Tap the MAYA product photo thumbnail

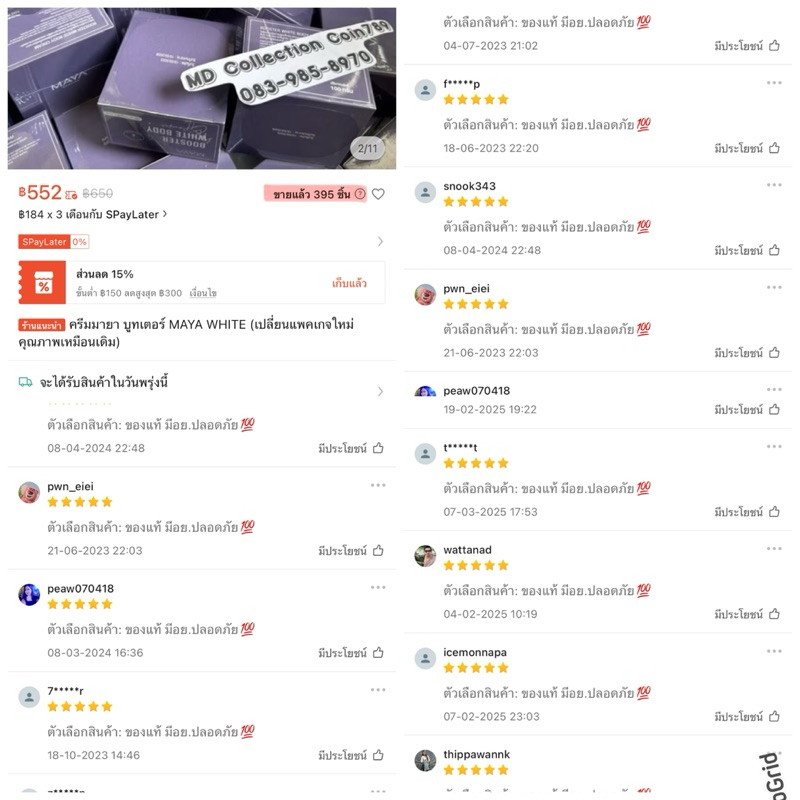(x=202, y=88)
